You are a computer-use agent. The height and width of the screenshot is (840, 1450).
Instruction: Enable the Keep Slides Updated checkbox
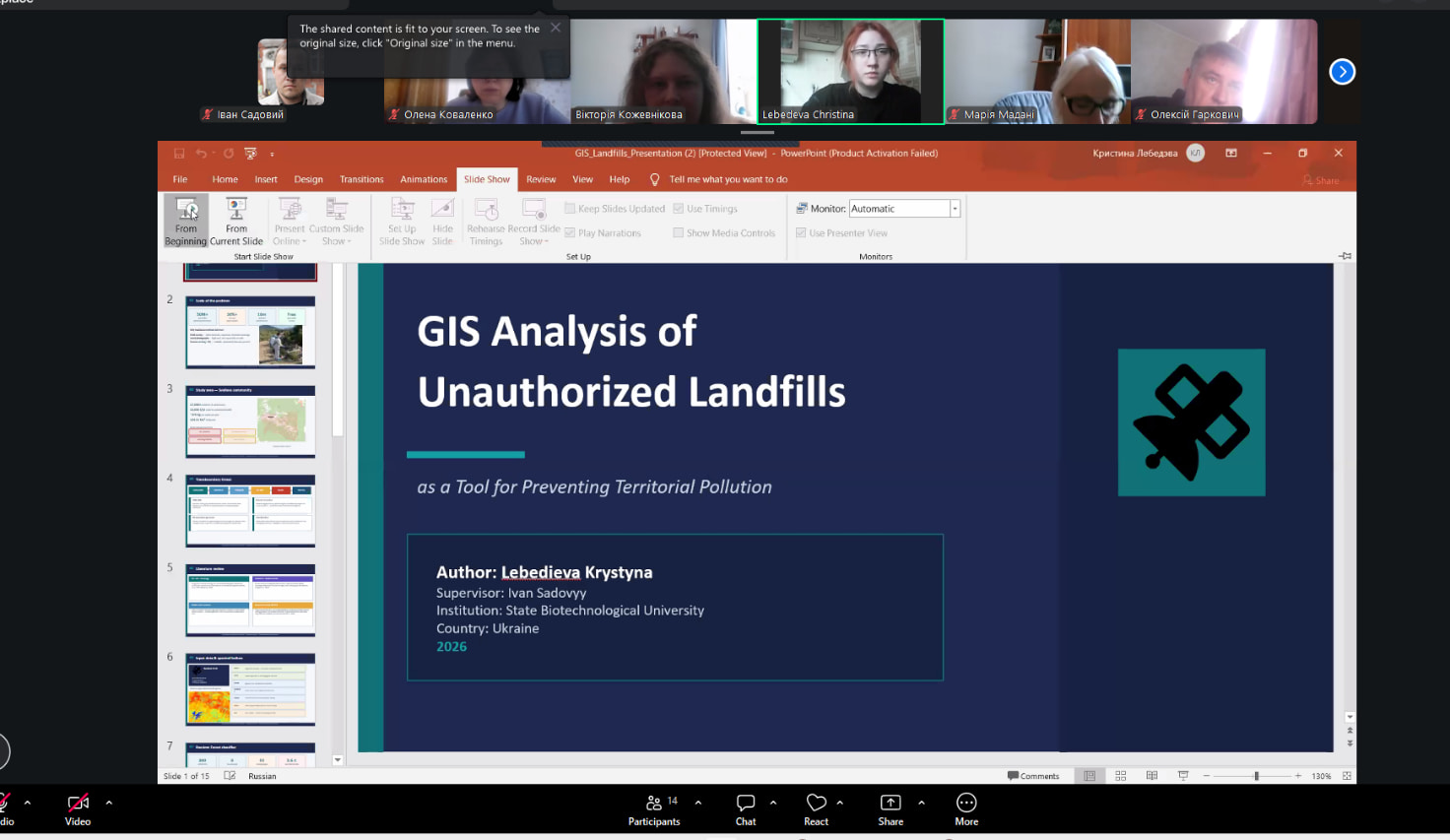pyautogui.click(x=570, y=209)
